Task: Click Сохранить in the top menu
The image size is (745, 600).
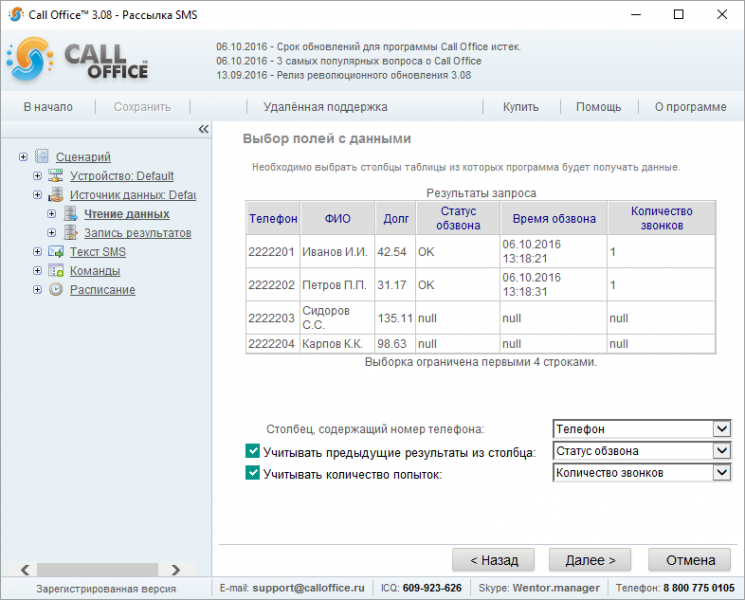Action: 142,107
